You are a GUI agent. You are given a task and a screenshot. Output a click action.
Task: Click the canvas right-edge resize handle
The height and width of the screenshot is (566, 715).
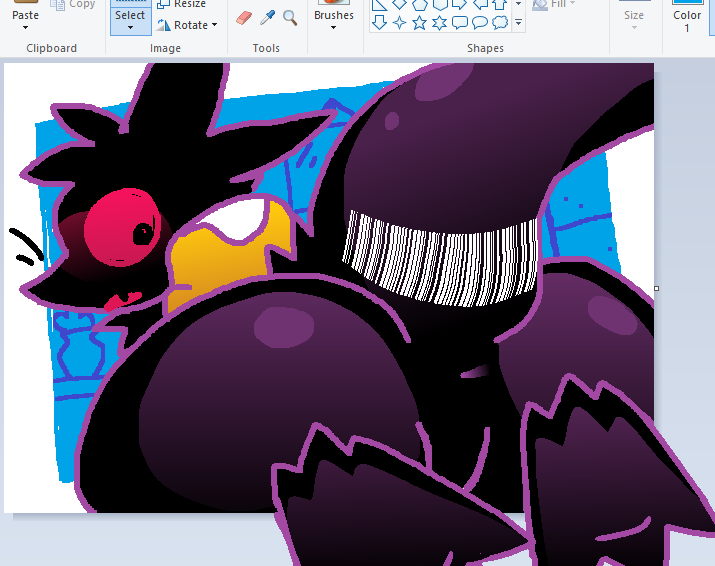click(x=656, y=288)
